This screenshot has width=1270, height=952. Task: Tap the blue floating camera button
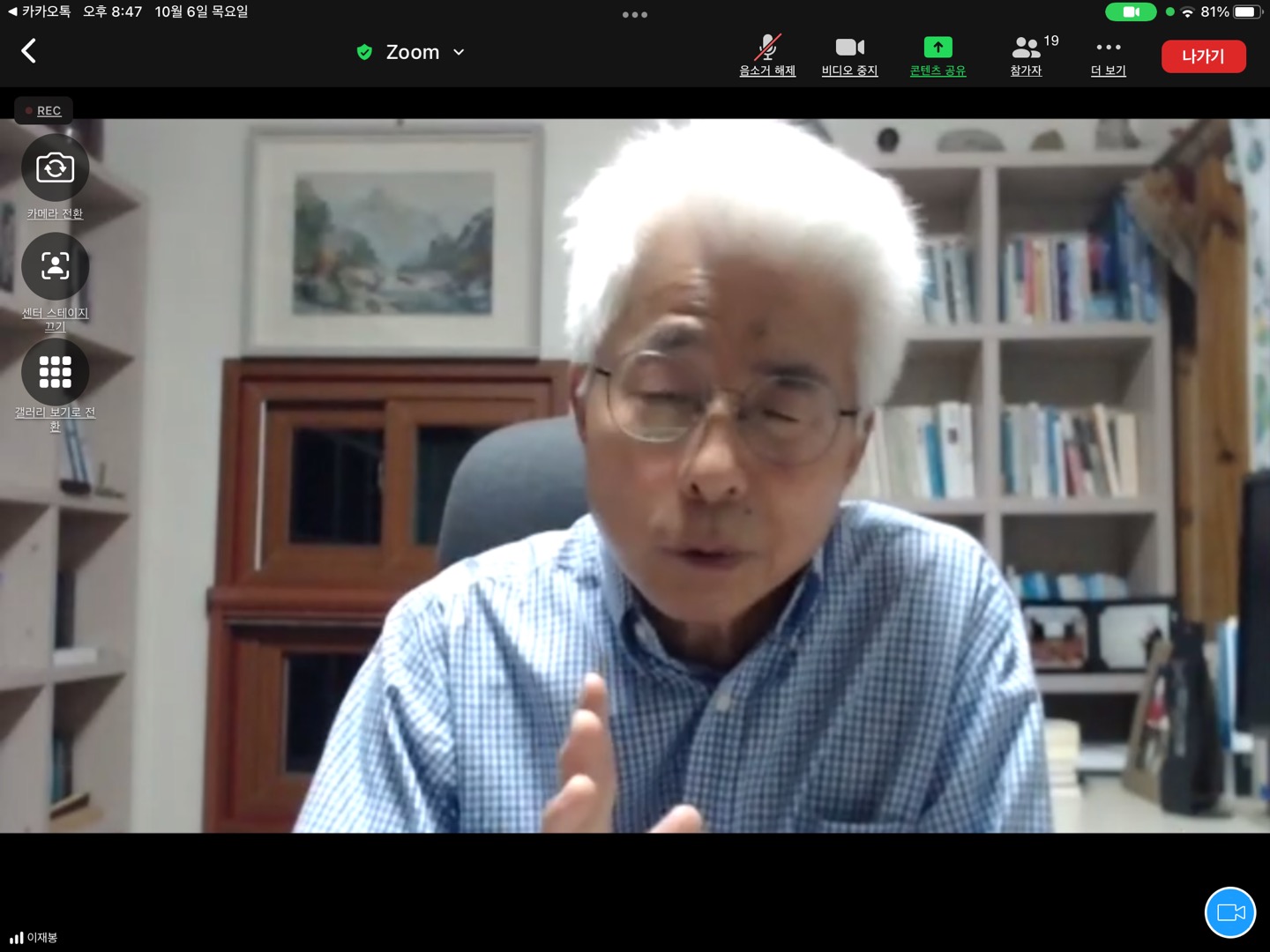1230,912
